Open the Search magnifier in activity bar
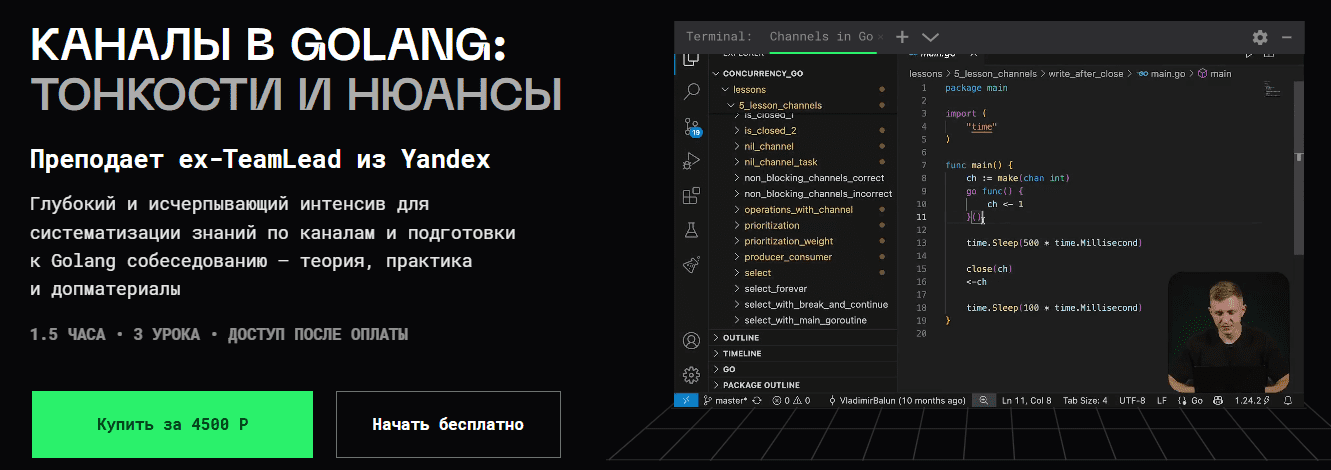 [690, 92]
